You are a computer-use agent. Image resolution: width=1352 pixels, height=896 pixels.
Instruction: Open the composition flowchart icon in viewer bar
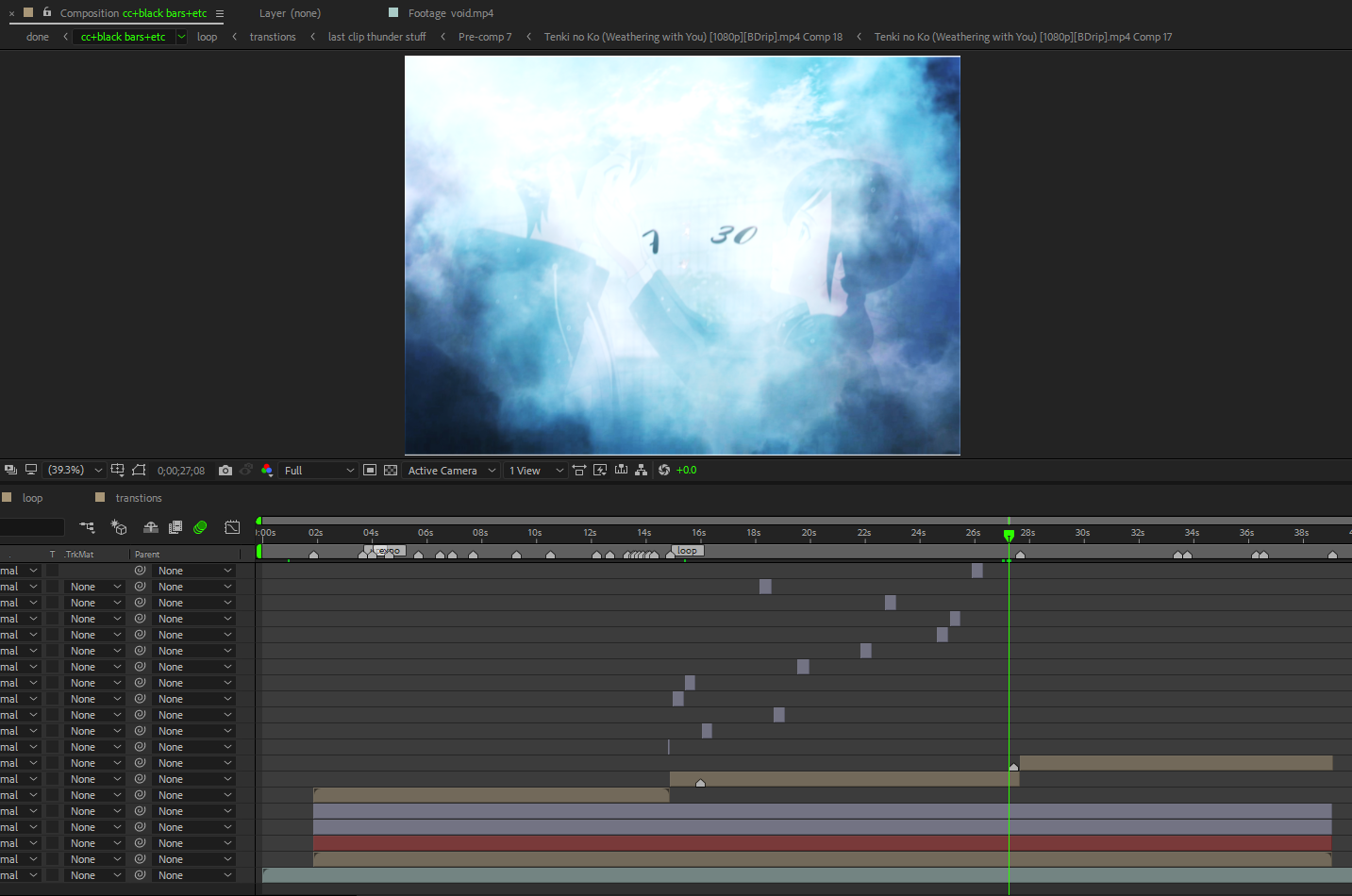tap(642, 470)
